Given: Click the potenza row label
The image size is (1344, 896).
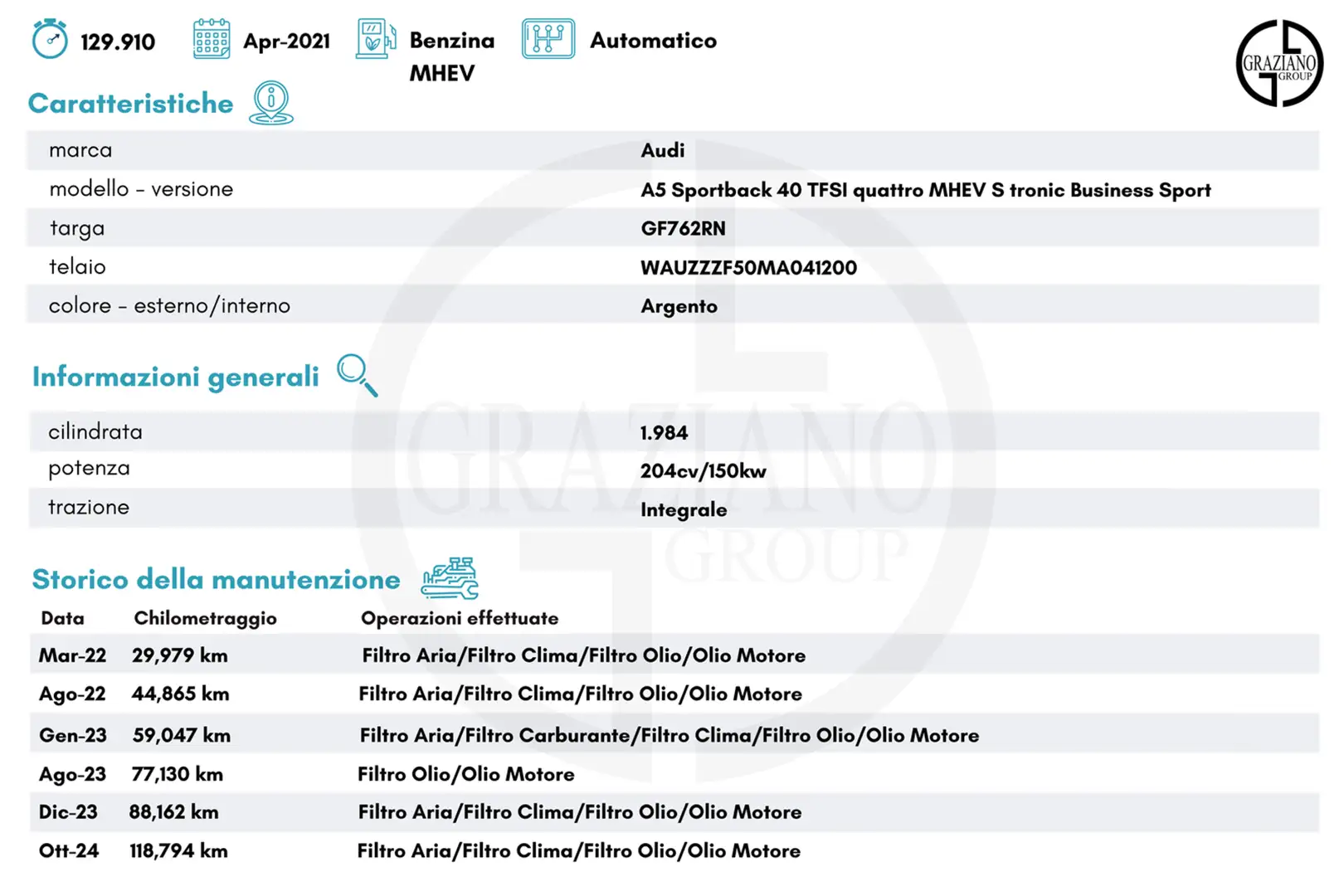Looking at the screenshot, I should 89,469.
